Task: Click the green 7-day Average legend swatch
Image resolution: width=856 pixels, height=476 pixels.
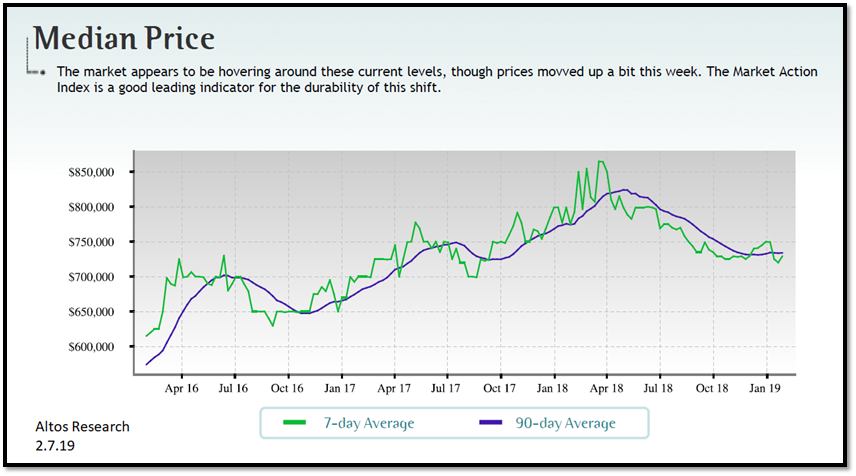Action: (x=296, y=423)
